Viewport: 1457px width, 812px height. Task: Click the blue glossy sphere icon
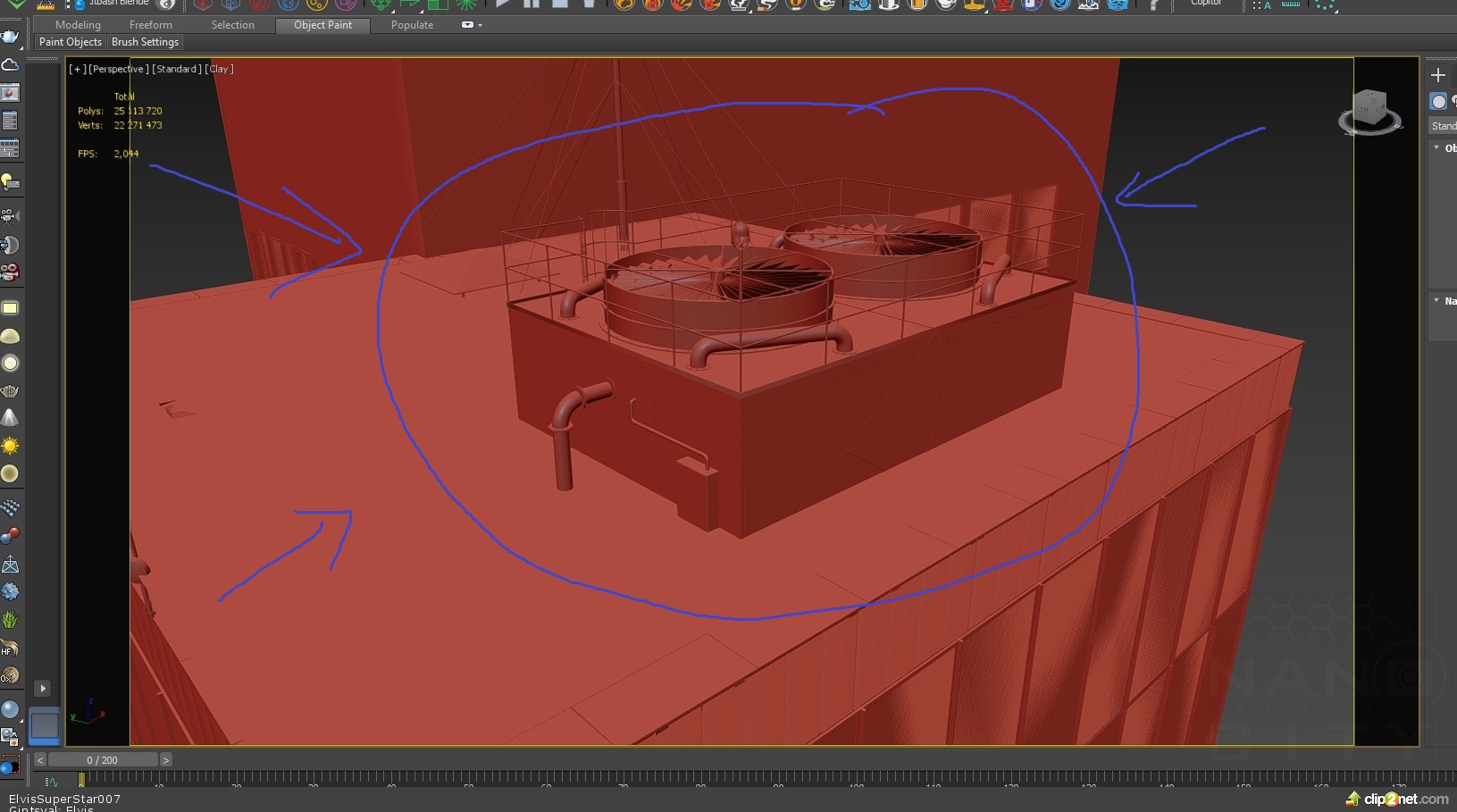click(x=10, y=709)
